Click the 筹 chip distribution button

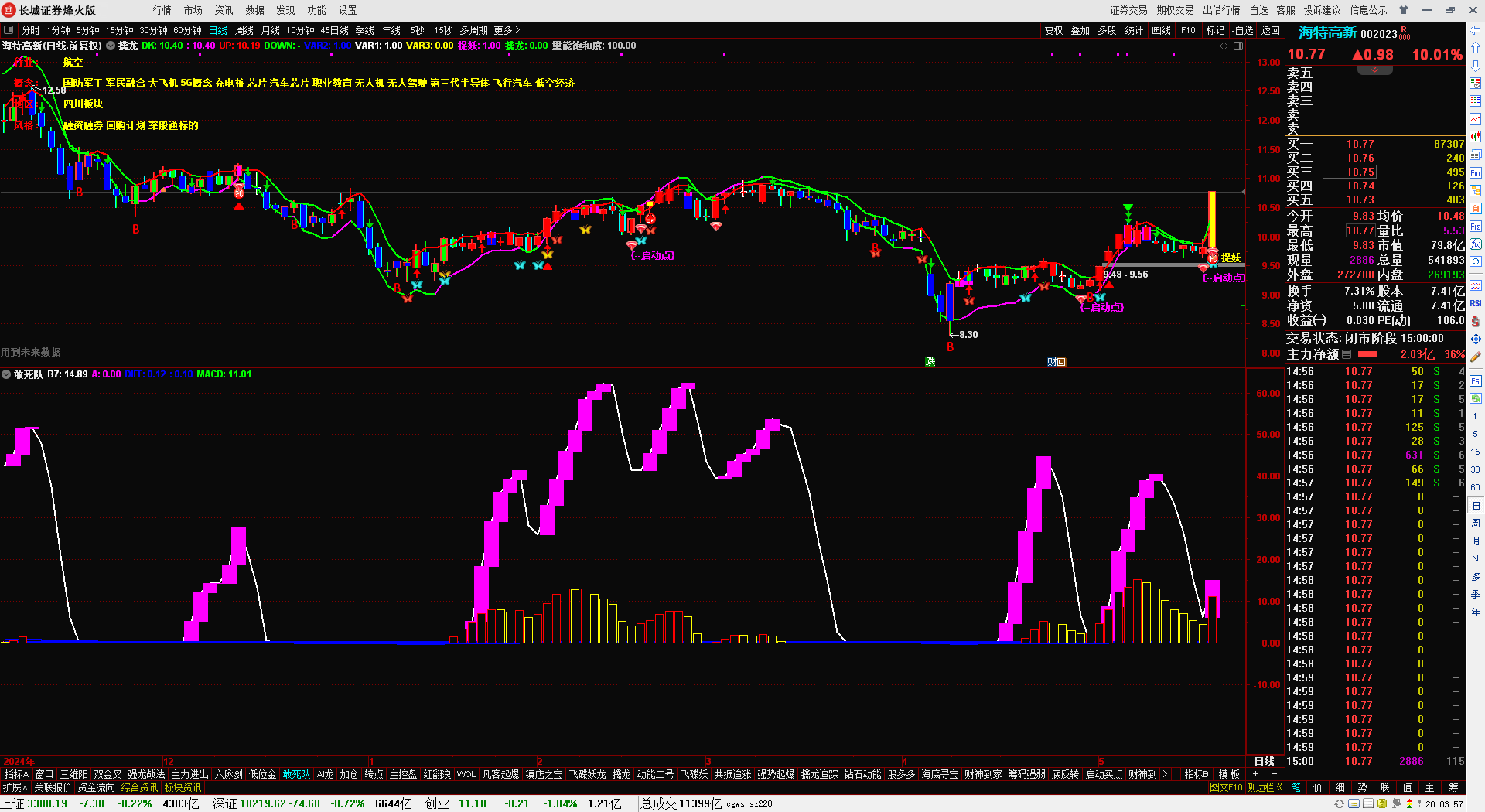pyautogui.click(x=1453, y=787)
